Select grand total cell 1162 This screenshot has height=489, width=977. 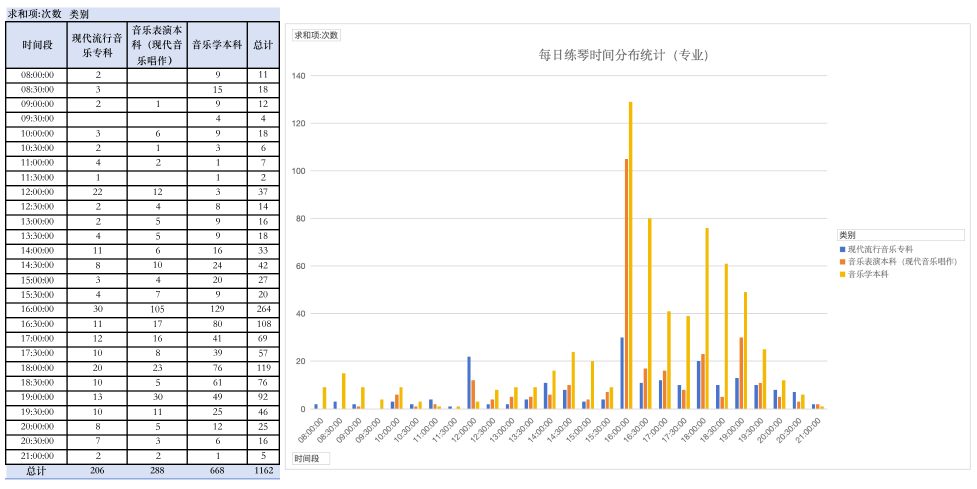[263, 471]
